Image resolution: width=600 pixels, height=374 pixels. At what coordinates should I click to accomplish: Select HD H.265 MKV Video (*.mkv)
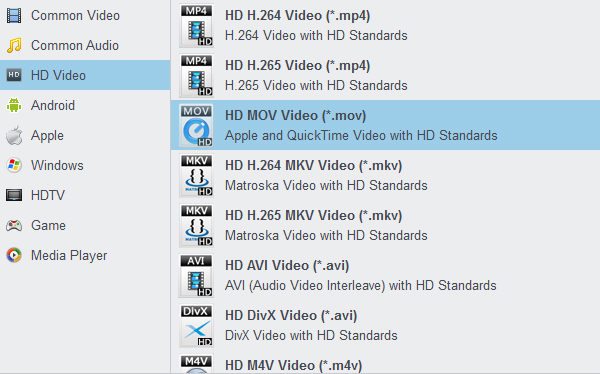pyautogui.click(x=385, y=225)
